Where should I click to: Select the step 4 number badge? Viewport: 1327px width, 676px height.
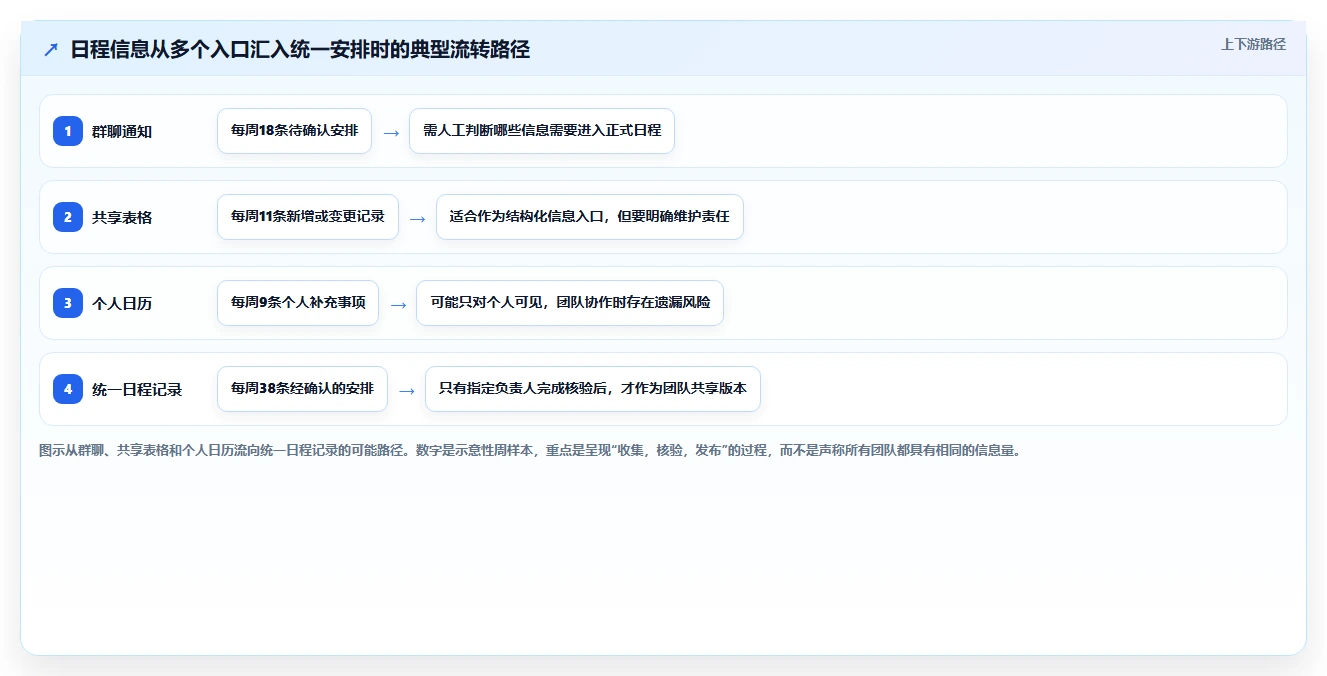(x=68, y=389)
